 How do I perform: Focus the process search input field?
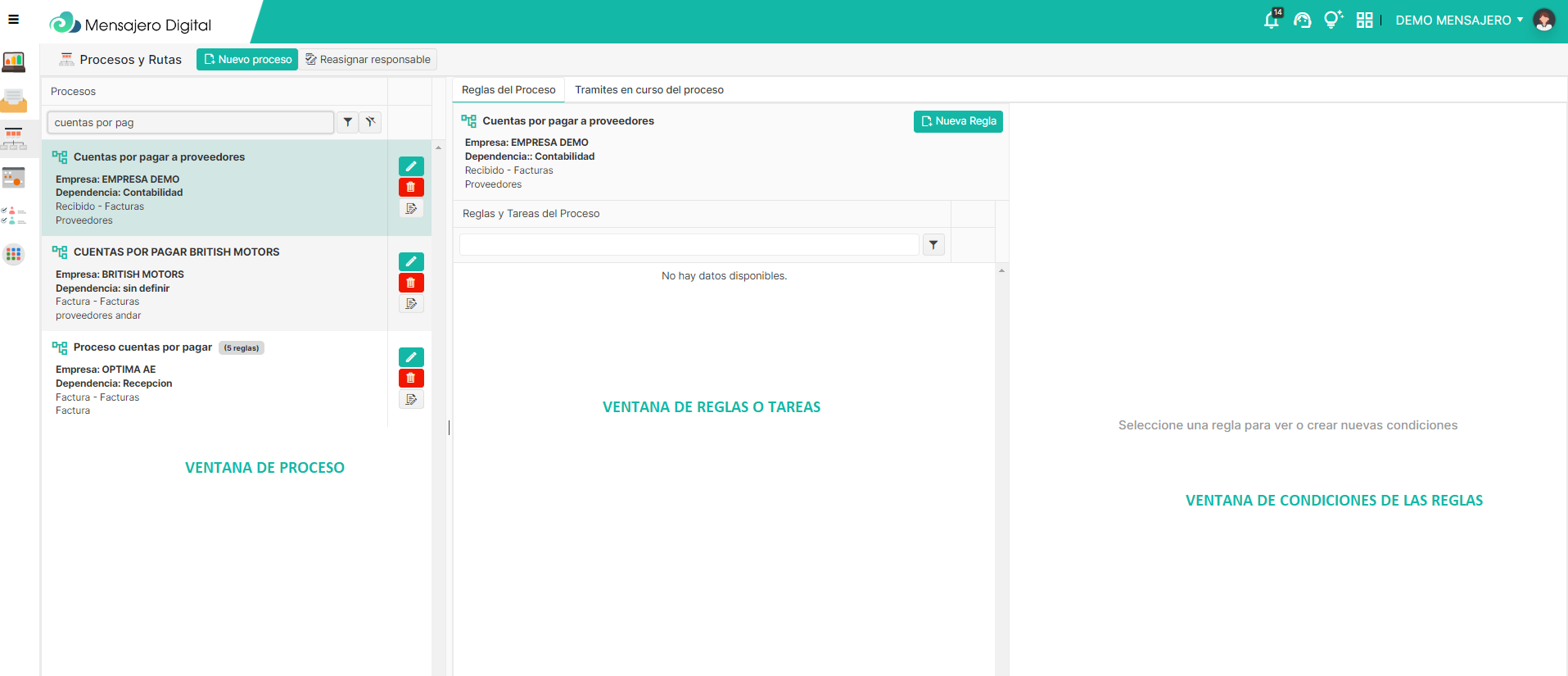tap(190, 123)
